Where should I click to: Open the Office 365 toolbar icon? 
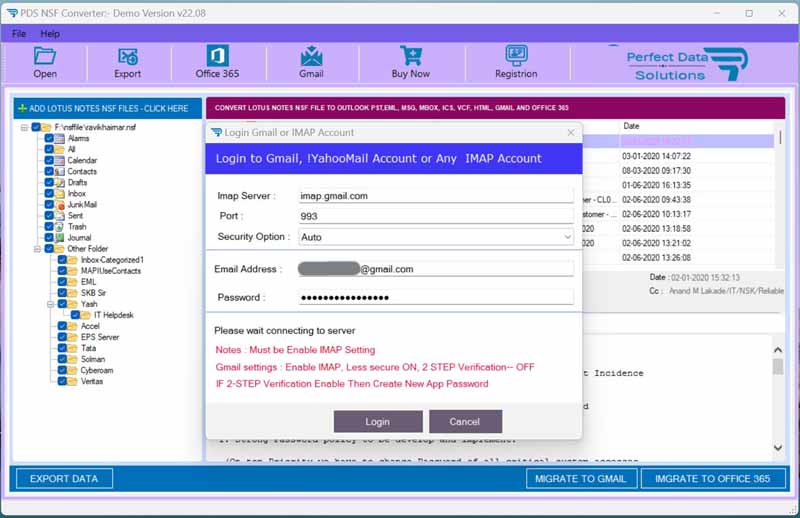coord(217,56)
